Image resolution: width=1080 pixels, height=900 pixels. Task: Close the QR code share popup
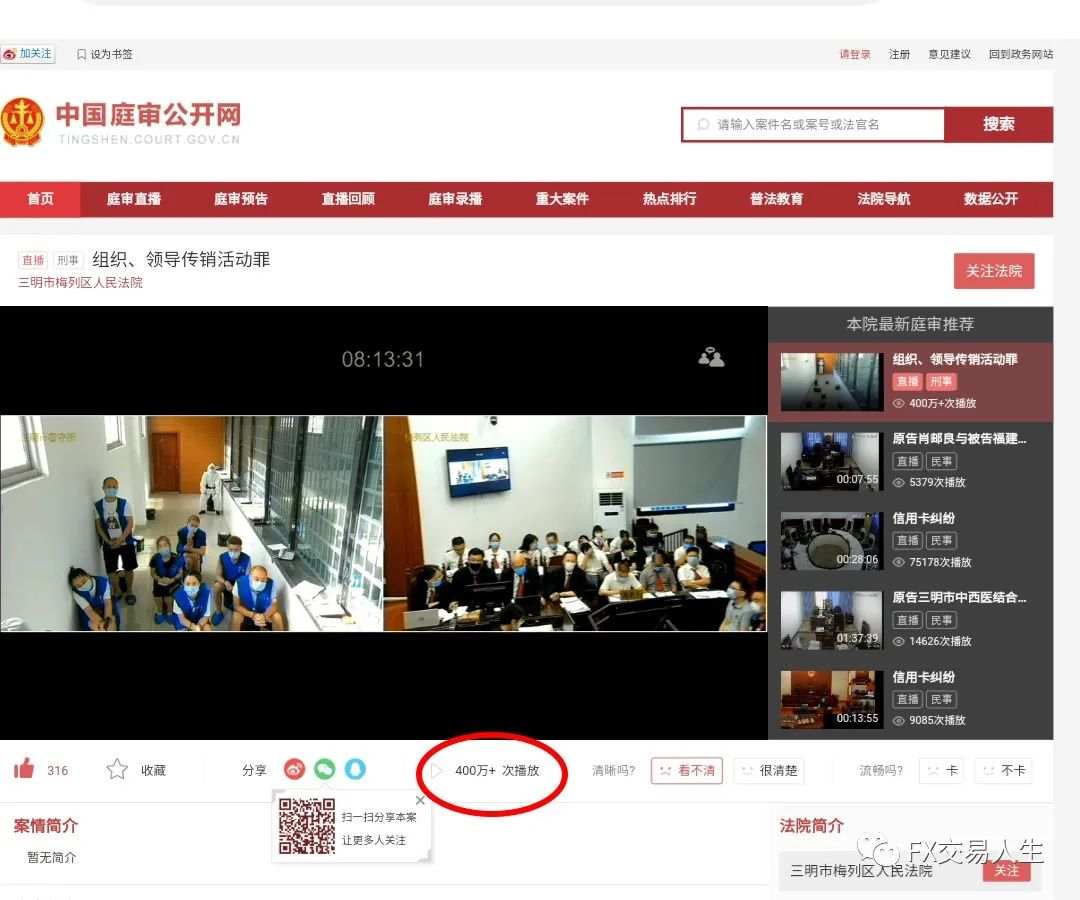420,800
